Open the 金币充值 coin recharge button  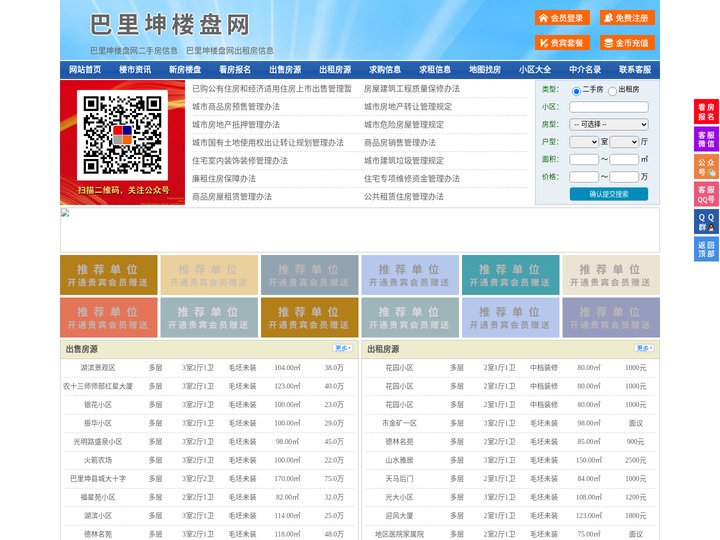627,43
